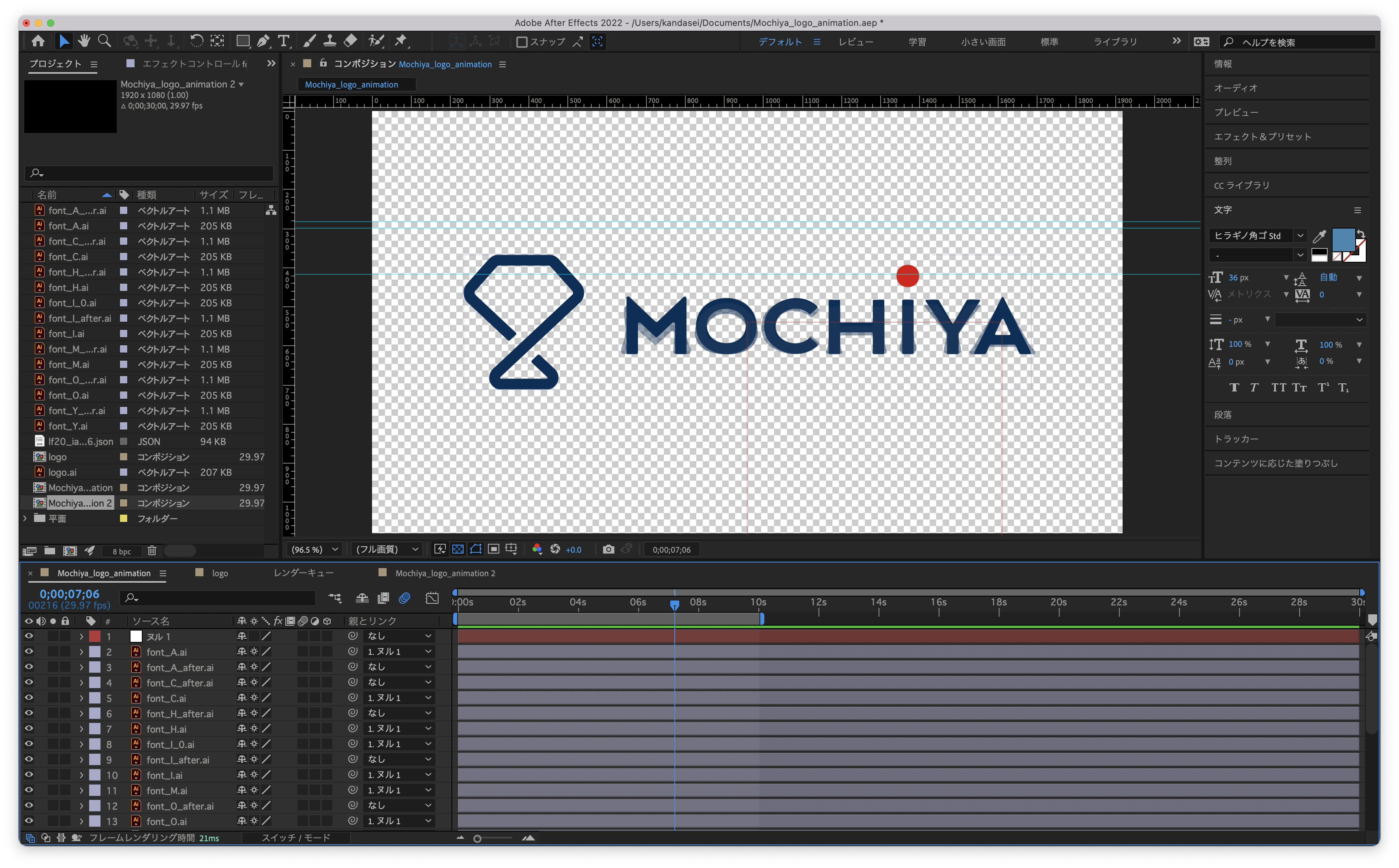This screenshot has width=1399, height=868.
Task: Expand the 平面 folder in project
Action: [25, 518]
